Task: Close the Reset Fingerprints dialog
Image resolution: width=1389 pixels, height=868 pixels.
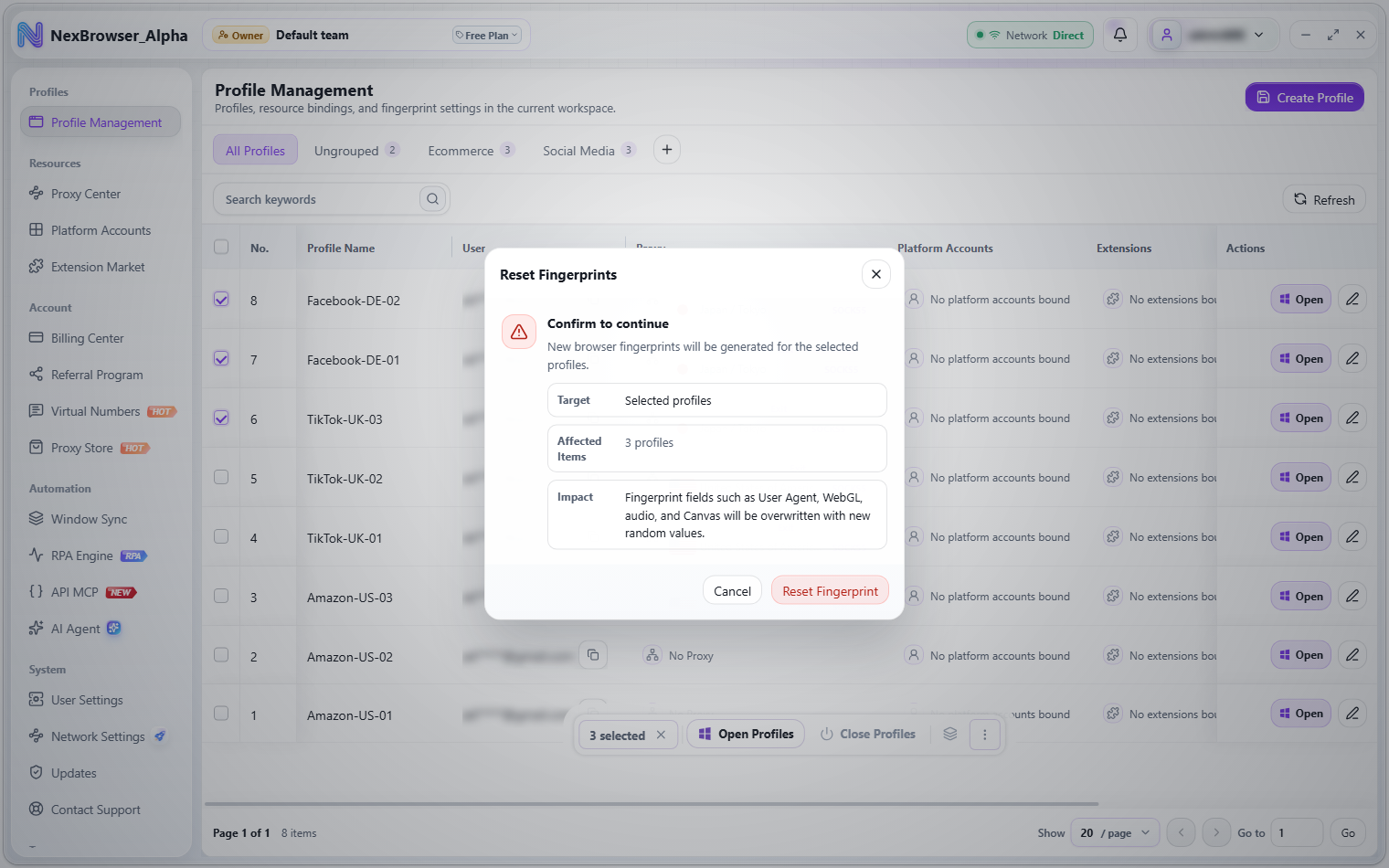Action: (875, 274)
